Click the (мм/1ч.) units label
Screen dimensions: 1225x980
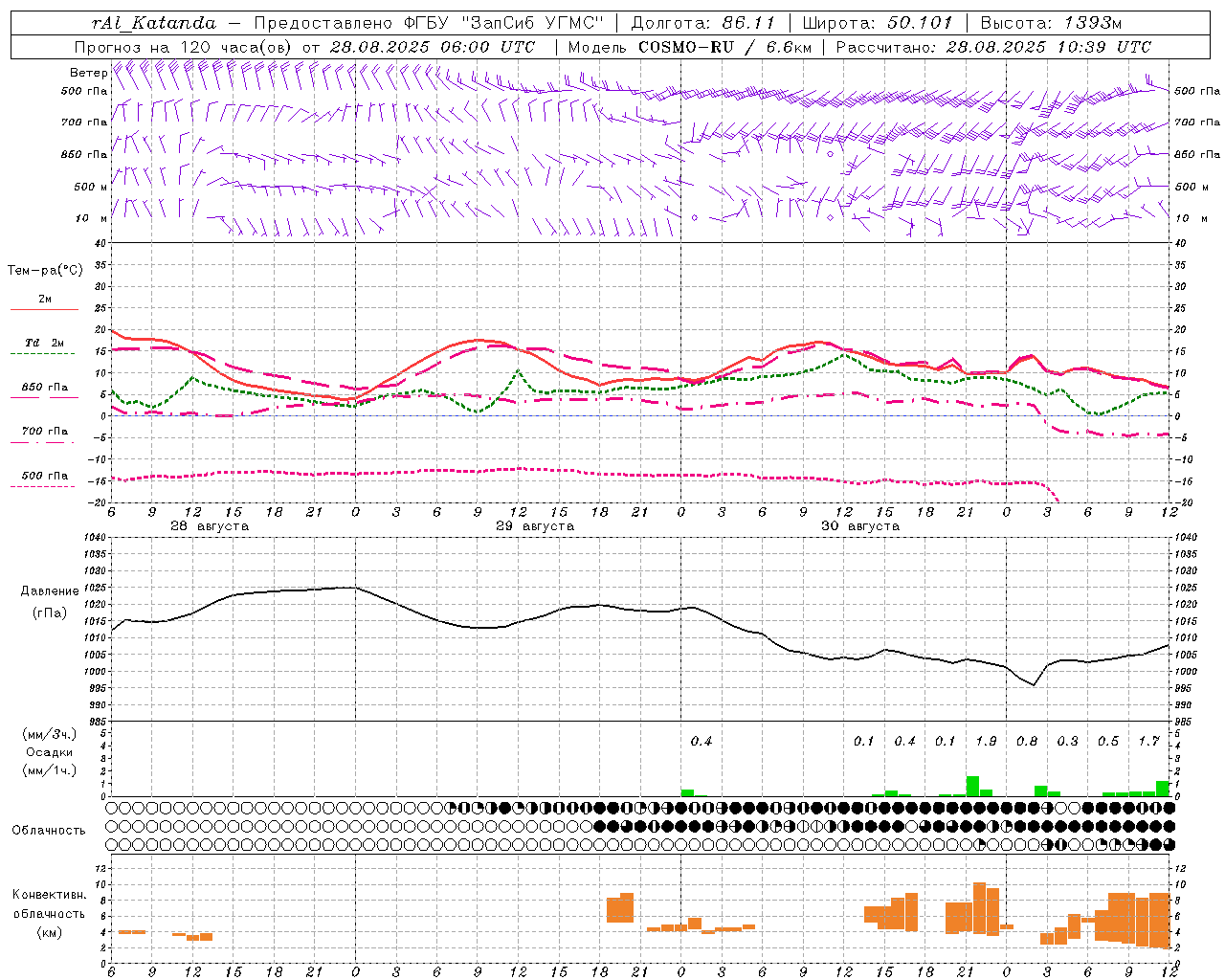click(50, 770)
